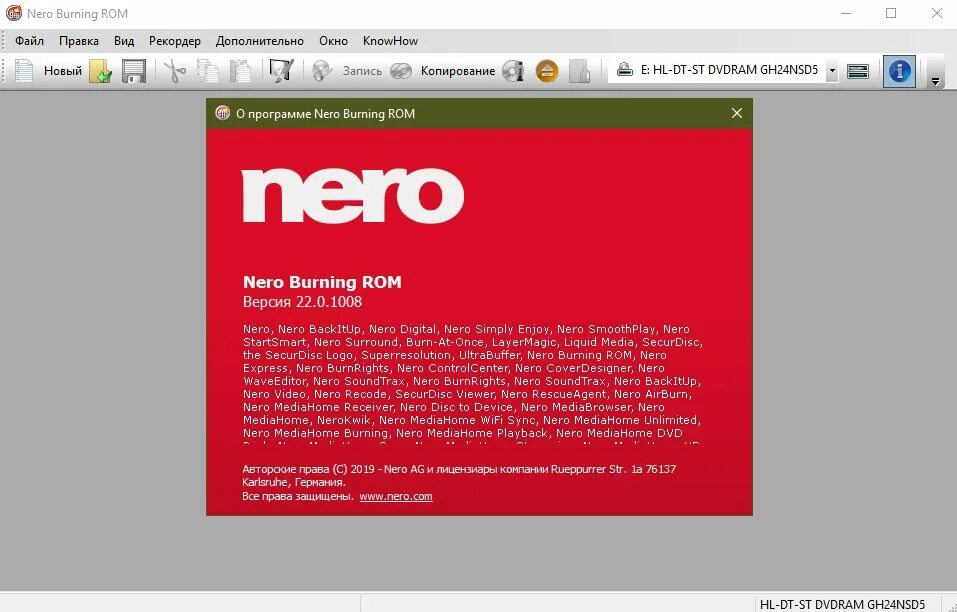
Task: Save compilation using the floppy disk icon
Action: tap(134, 71)
